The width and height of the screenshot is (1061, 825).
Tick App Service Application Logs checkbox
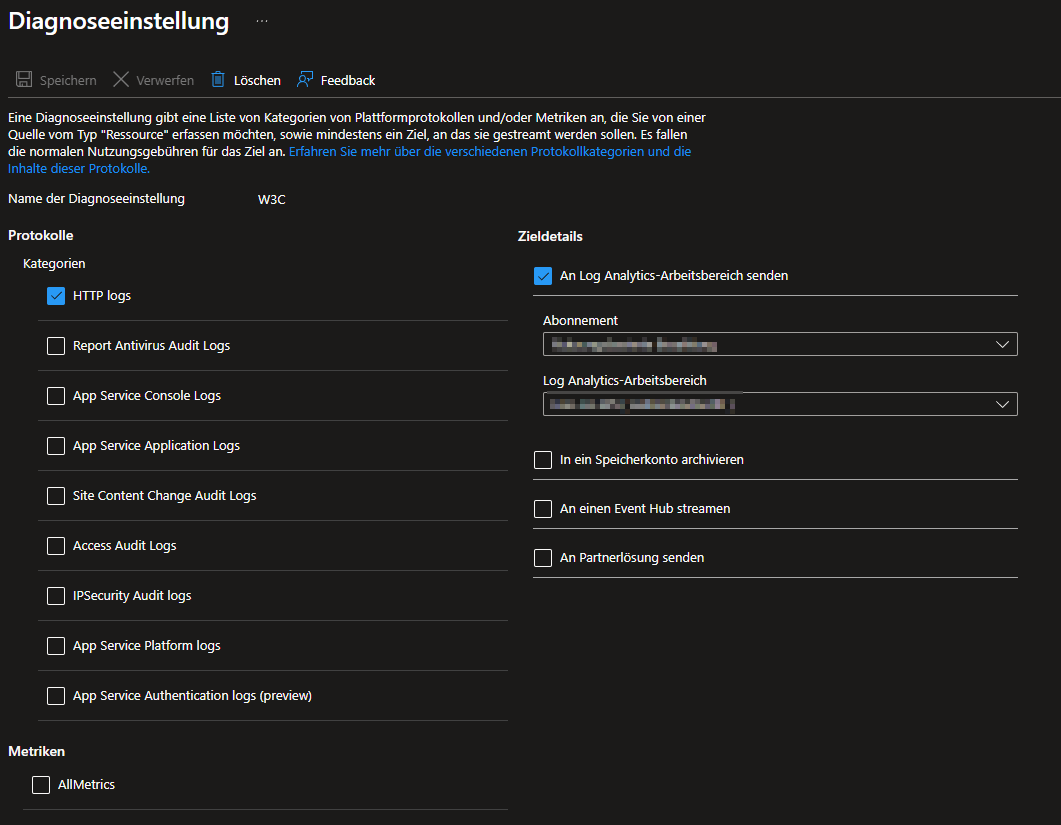[x=56, y=446]
